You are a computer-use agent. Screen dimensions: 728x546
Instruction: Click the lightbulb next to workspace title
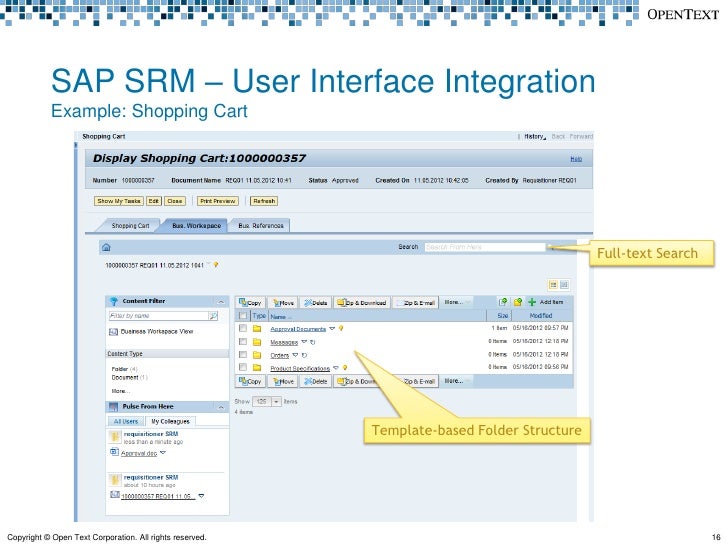tap(216, 265)
